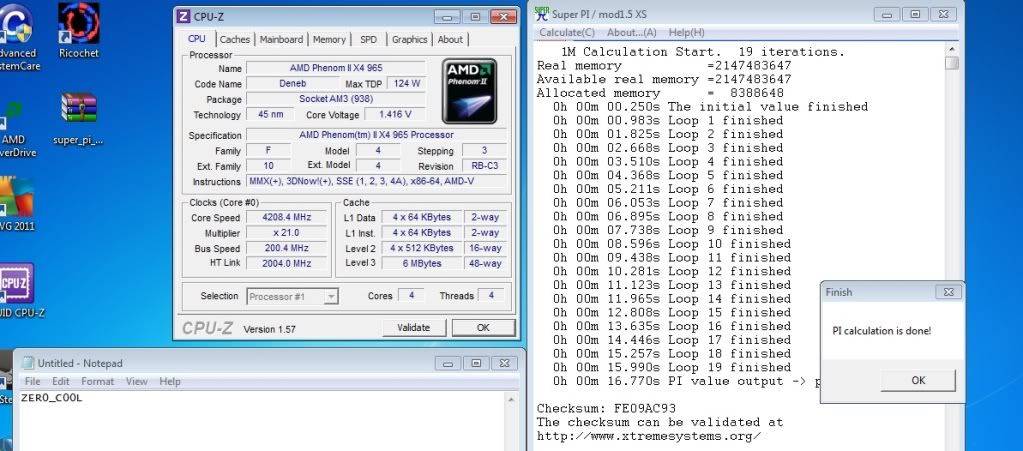
Task: Open the About tab in CPU-Z
Action: click(x=450, y=40)
